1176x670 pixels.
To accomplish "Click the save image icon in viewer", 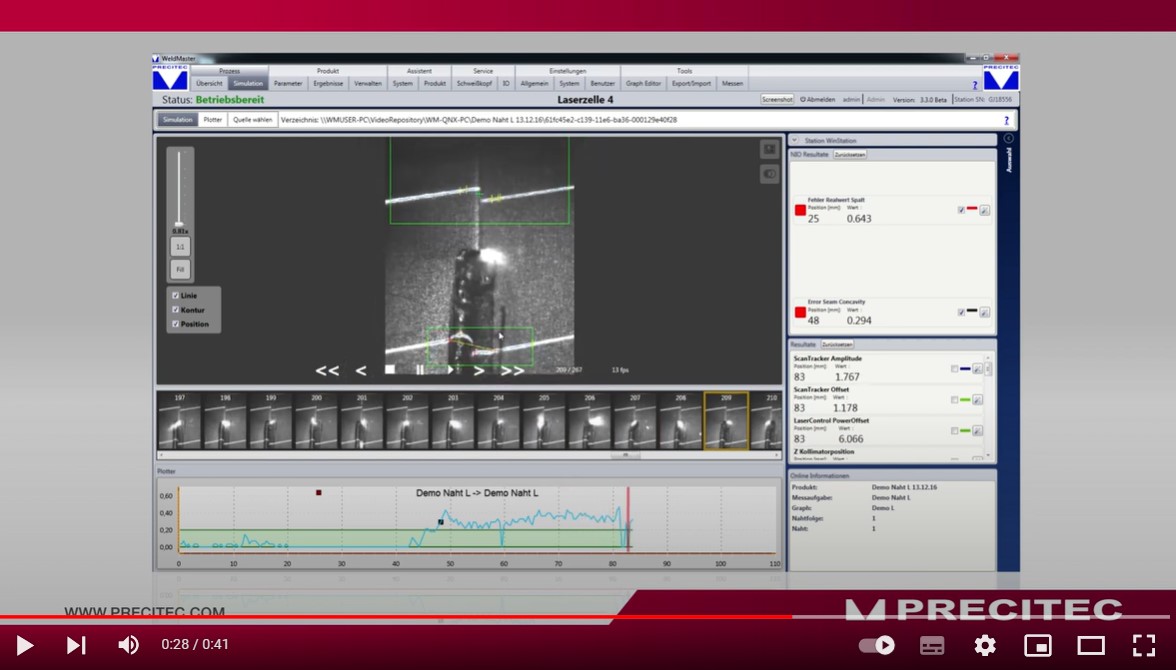I will click(770, 150).
